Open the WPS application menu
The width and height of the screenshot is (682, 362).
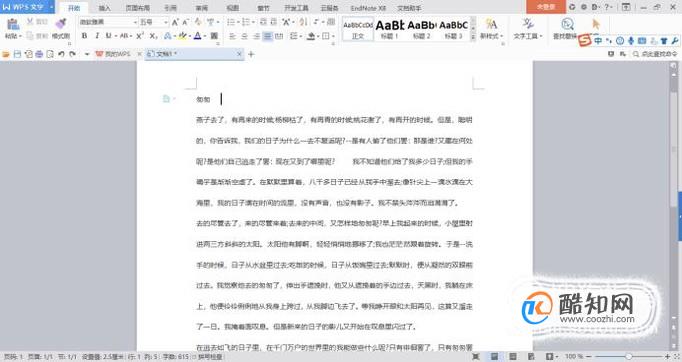[x=27, y=7]
